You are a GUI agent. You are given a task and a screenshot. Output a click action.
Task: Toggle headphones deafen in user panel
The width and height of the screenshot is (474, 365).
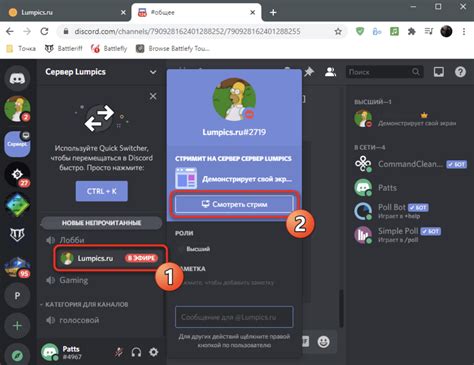click(x=136, y=352)
